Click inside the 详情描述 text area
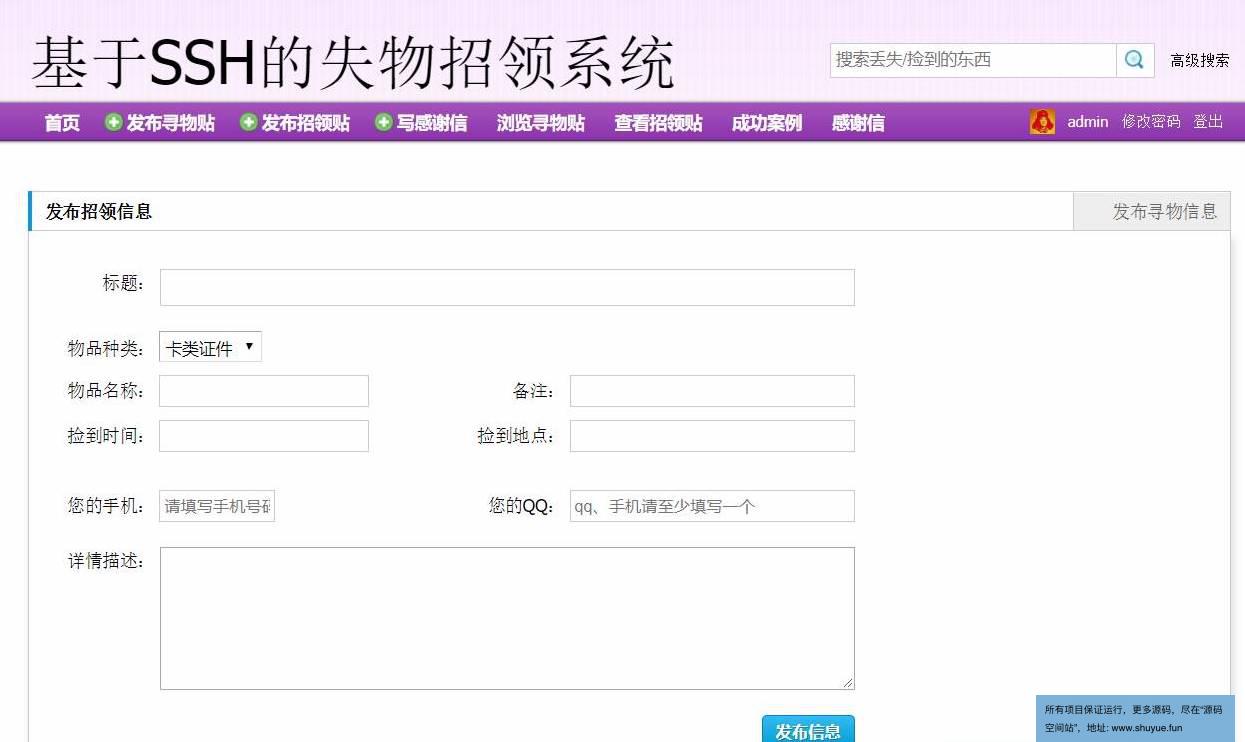Screen dimensions: 1245x742 click(x=507, y=618)
